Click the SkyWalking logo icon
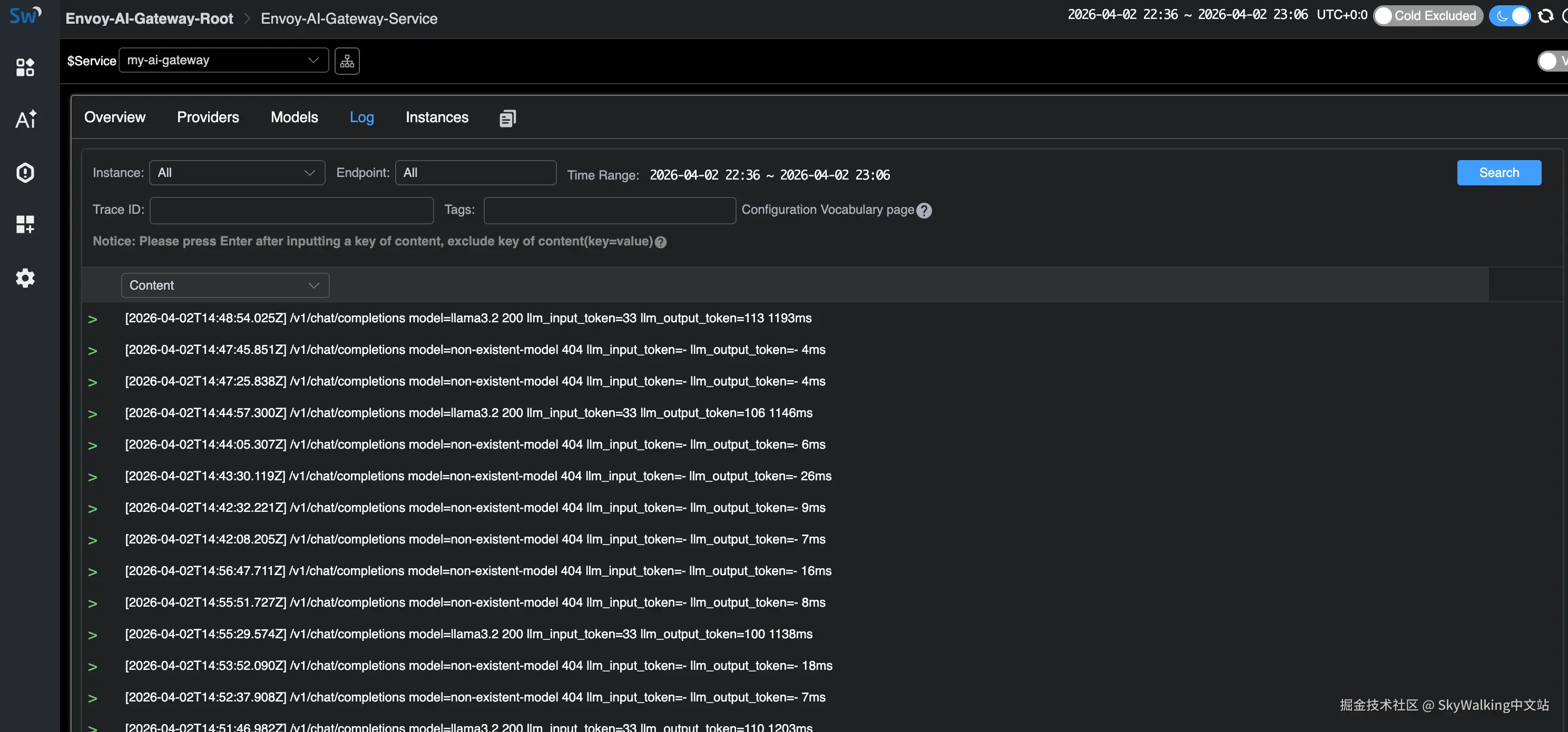The height and width of the screenshot is (732, 1568). [26, 15]
